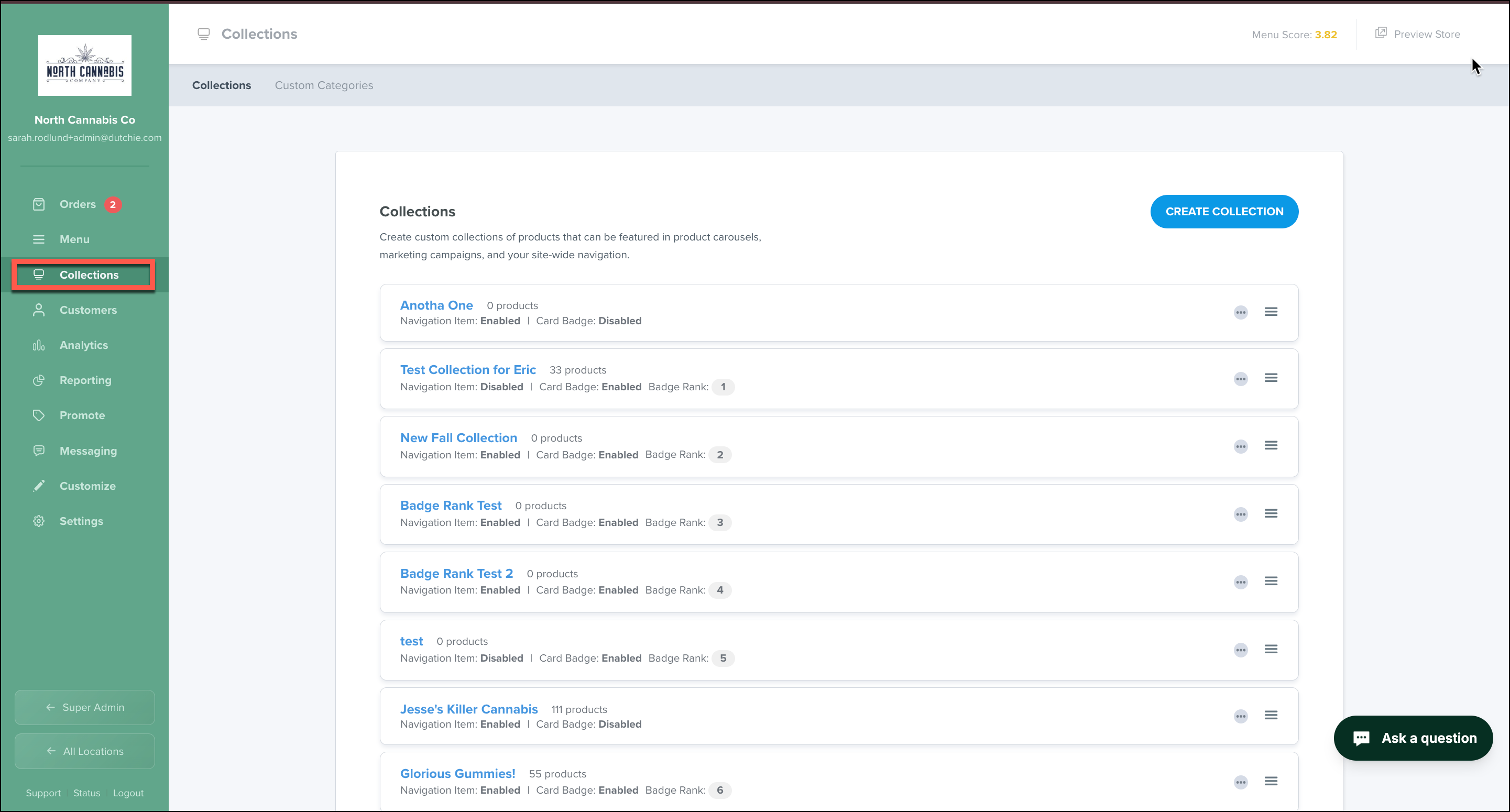Open the Menu section
This screenshot has width=1510, height=812.
(74, 239)
